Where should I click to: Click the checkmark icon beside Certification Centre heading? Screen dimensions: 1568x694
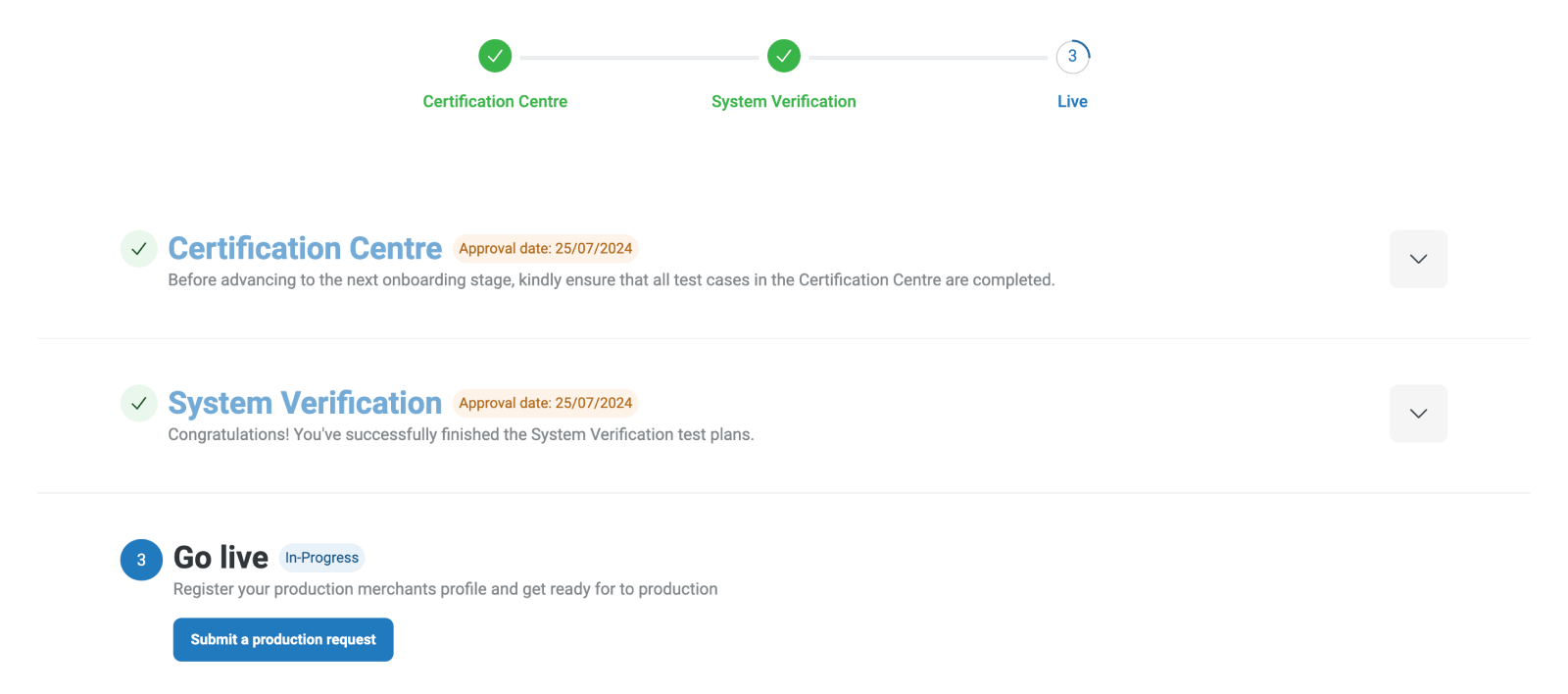pyautogui.click(x=139, y=249)
